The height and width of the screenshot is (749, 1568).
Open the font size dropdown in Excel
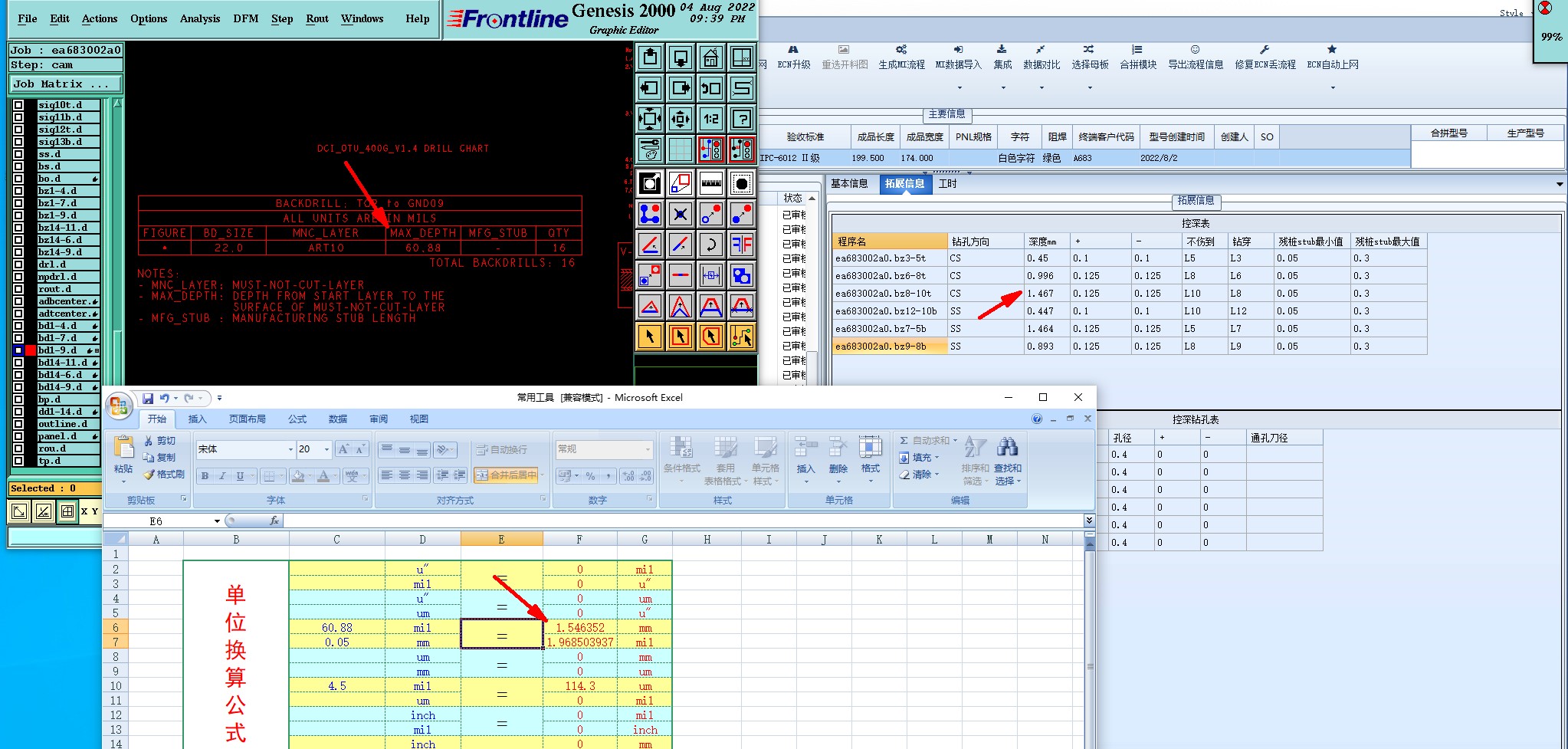tap(327, 449)
